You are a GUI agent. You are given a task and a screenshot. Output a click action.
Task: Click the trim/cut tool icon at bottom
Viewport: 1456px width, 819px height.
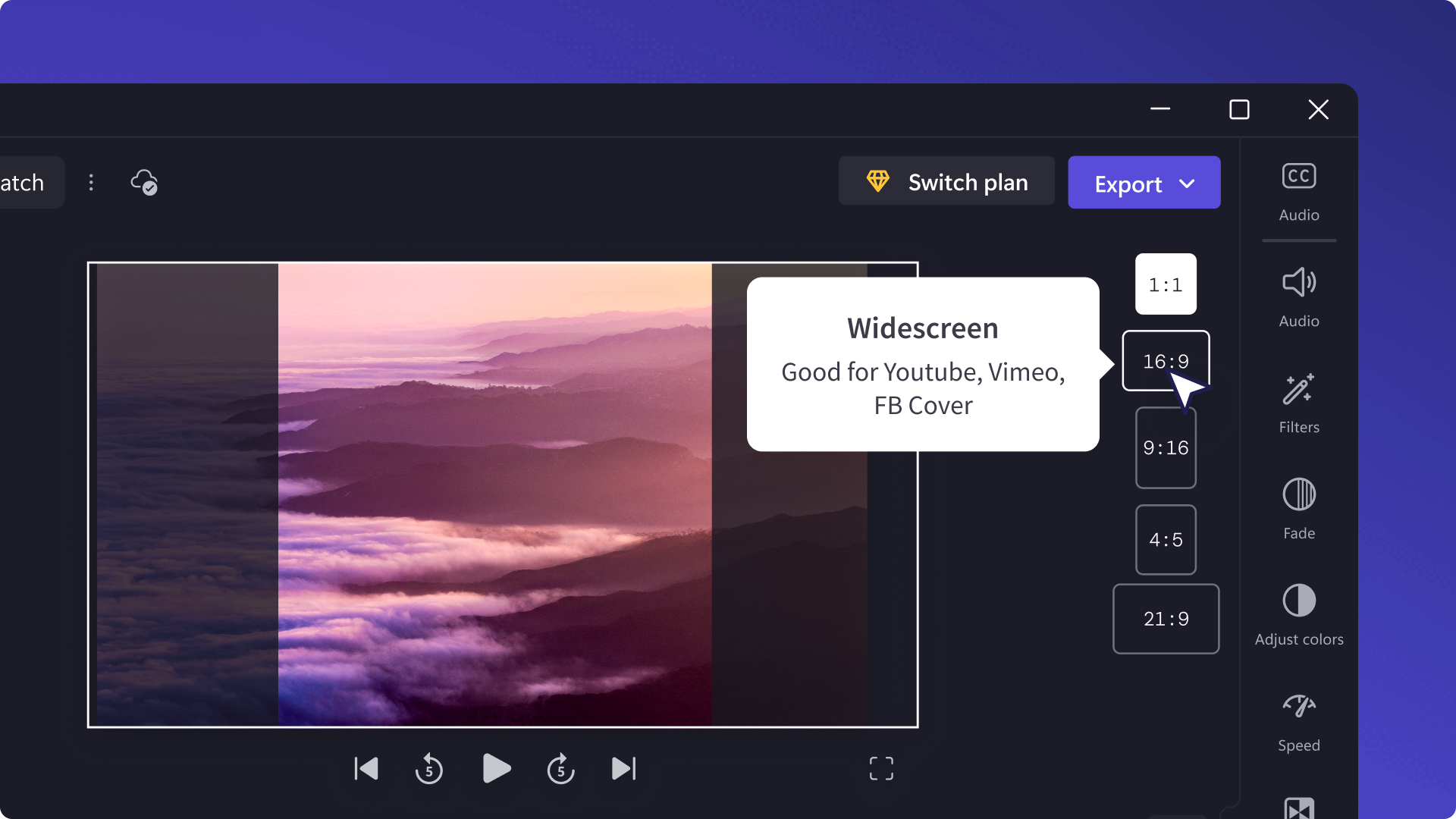1298,808
